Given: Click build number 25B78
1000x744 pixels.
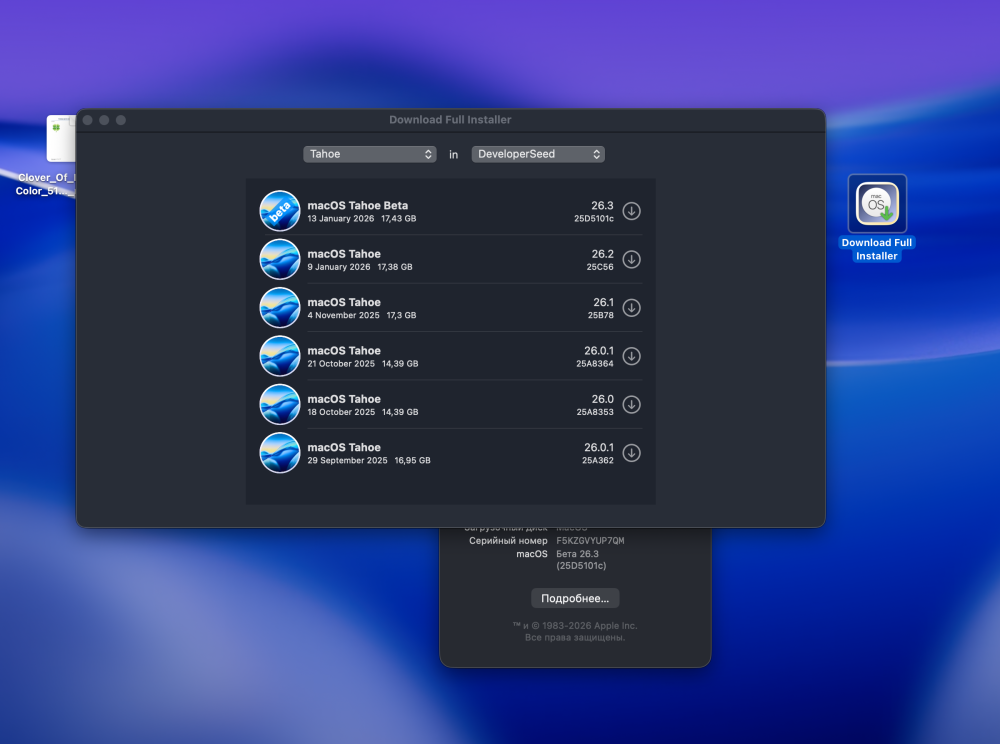Looking at the screenshot, I should [x=601, y=316].
